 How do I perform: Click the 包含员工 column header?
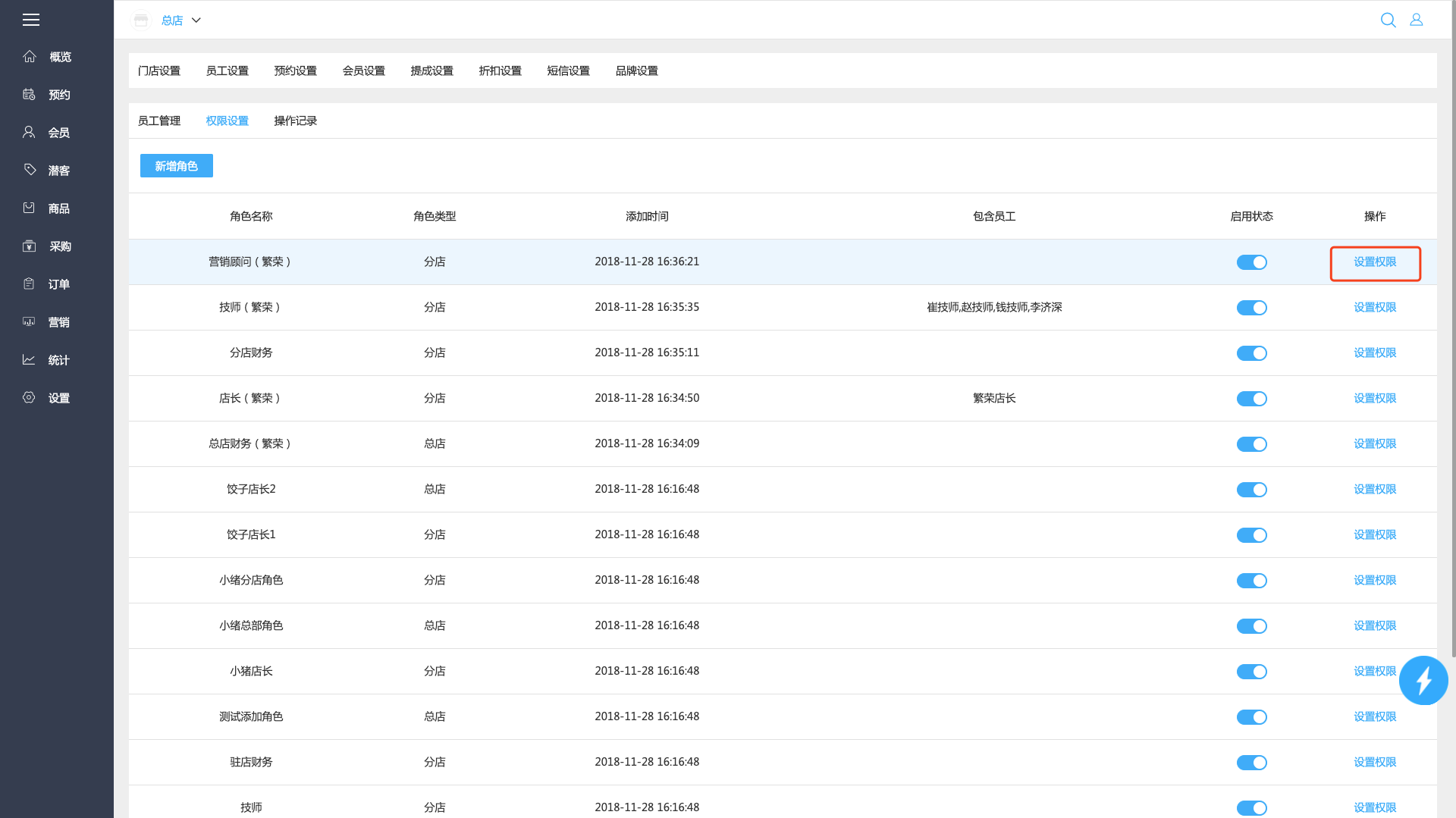tap(994, 217)
